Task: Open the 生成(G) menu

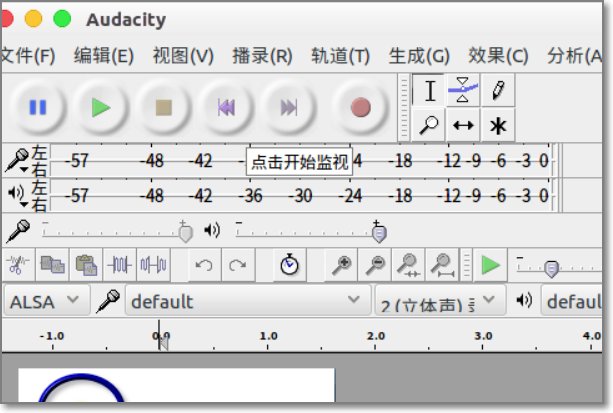Action: 419,56
